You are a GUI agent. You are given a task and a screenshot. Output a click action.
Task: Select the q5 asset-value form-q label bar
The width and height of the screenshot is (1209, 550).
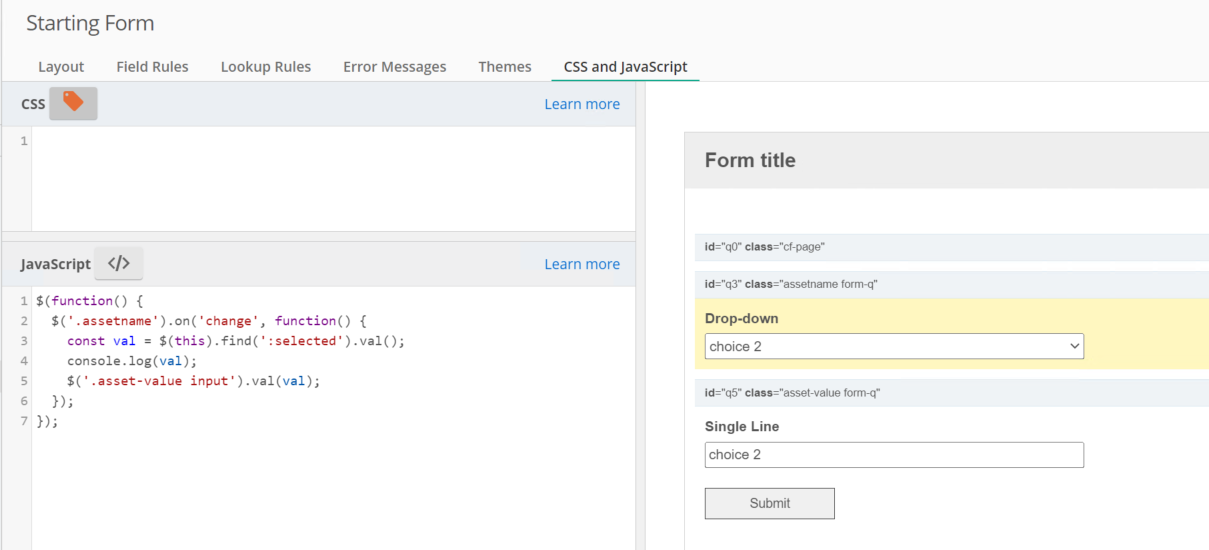[x=950, y=393]
